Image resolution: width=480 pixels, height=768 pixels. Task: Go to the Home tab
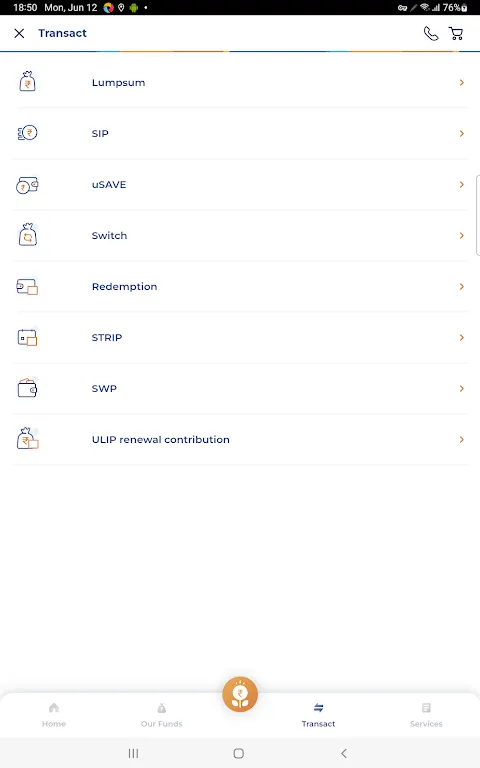pyautogui.click(x=54, y=715)
